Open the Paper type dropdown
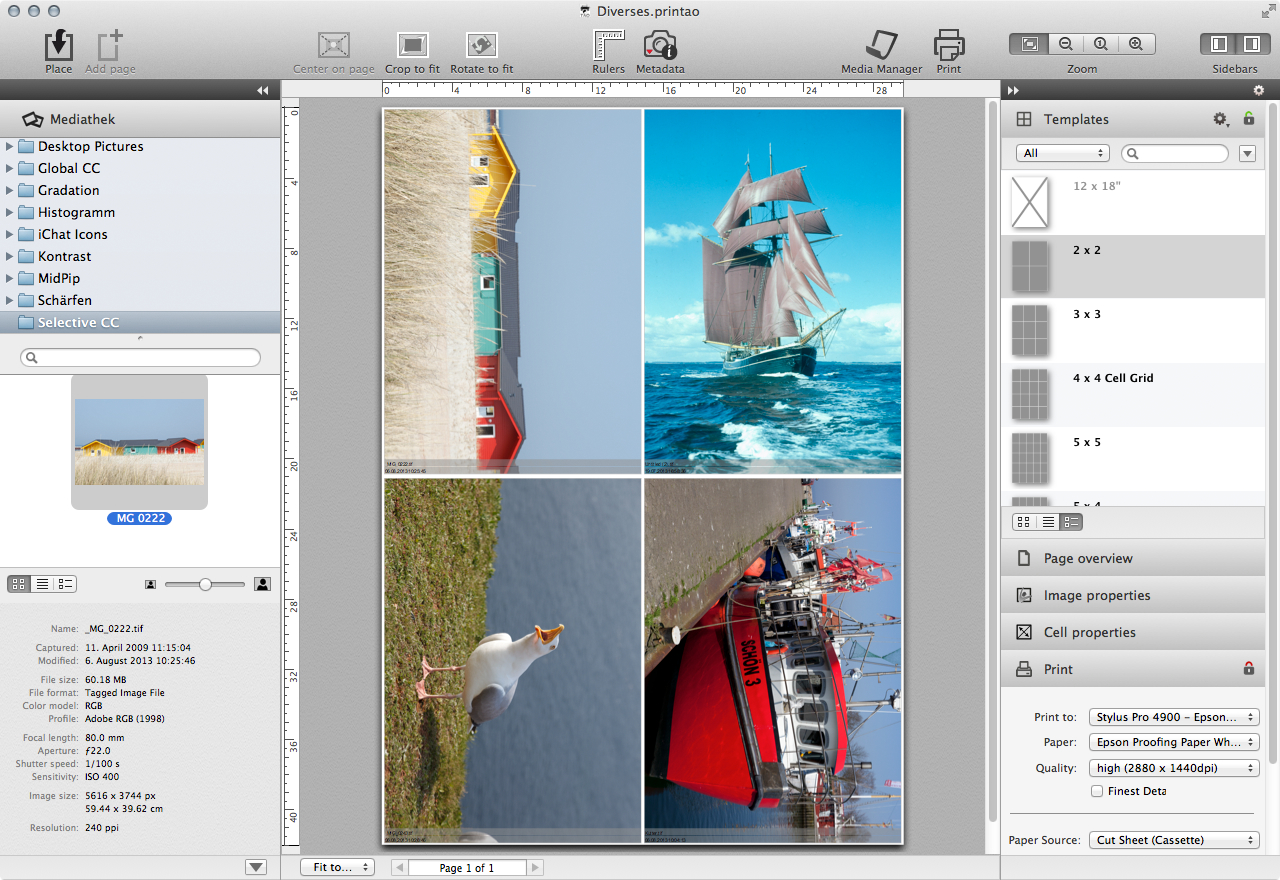This screenshot has width=1280, height=880. tap(1174, 742)
